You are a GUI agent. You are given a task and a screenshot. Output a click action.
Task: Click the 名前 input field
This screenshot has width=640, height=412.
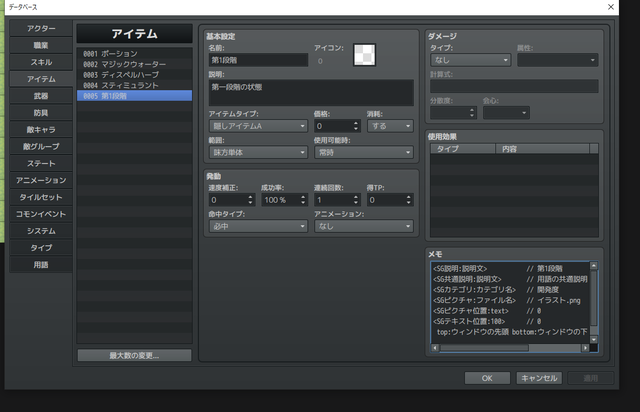[258, 60]
